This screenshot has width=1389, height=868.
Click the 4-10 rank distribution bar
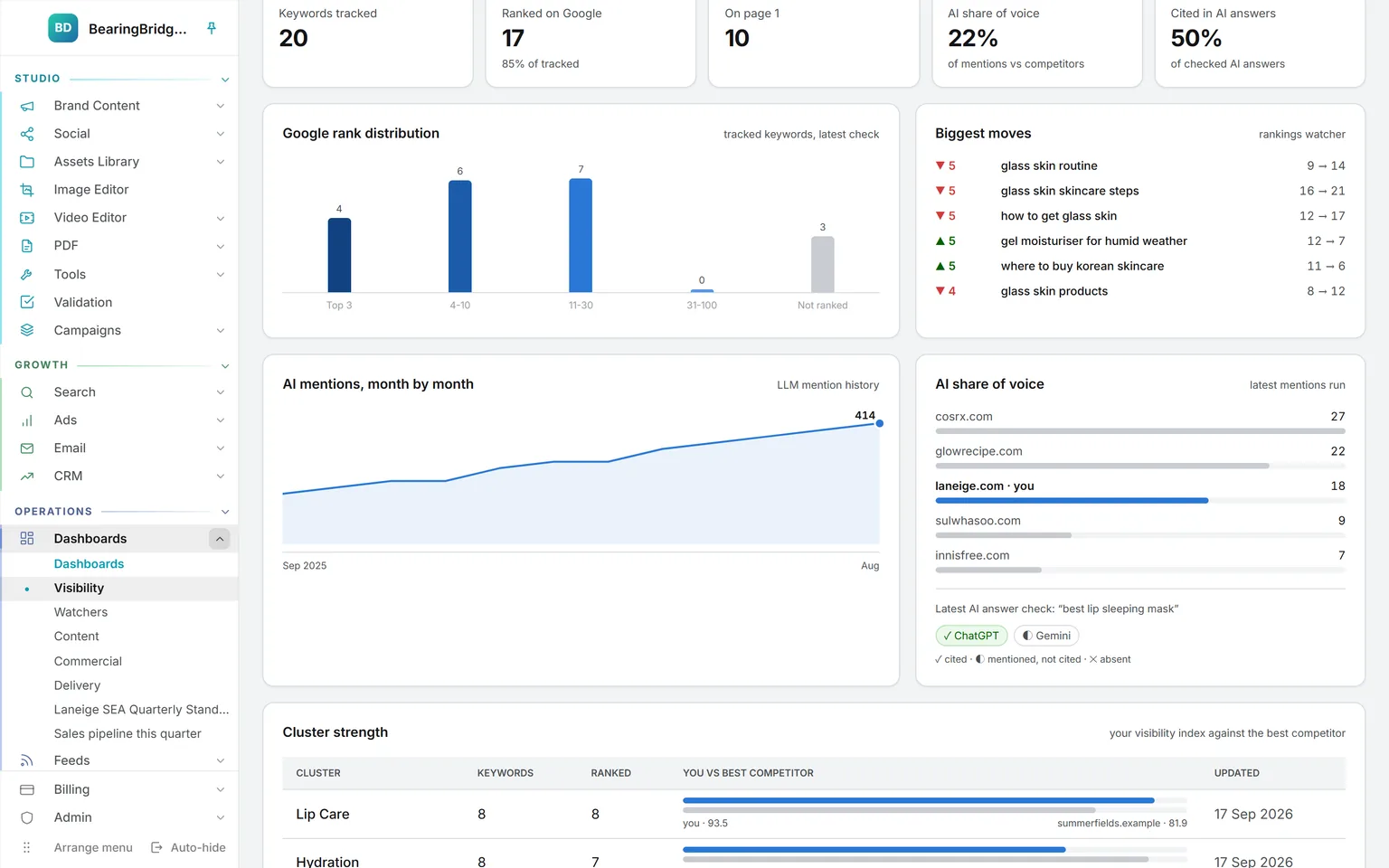(460, 236)
